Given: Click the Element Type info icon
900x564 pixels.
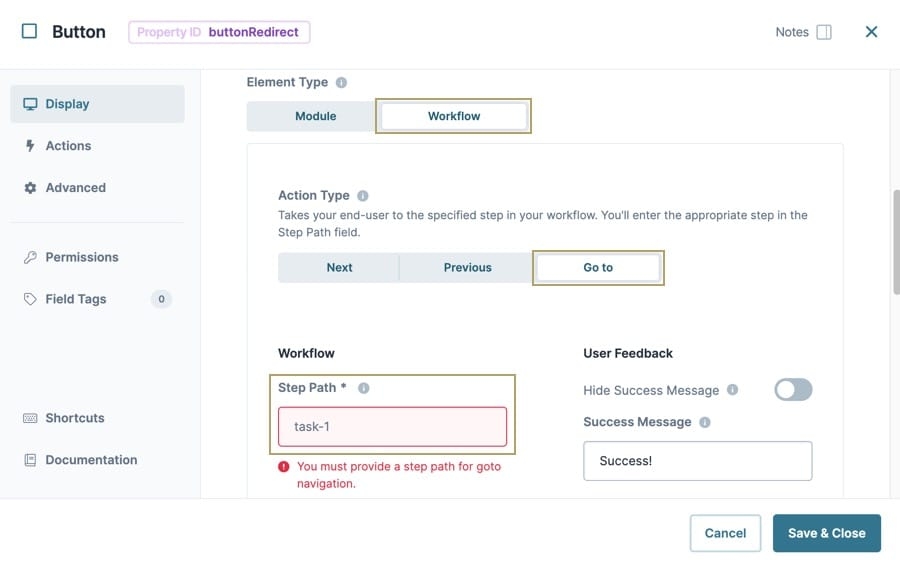Looking at the screenshot, I should (341, 83).
